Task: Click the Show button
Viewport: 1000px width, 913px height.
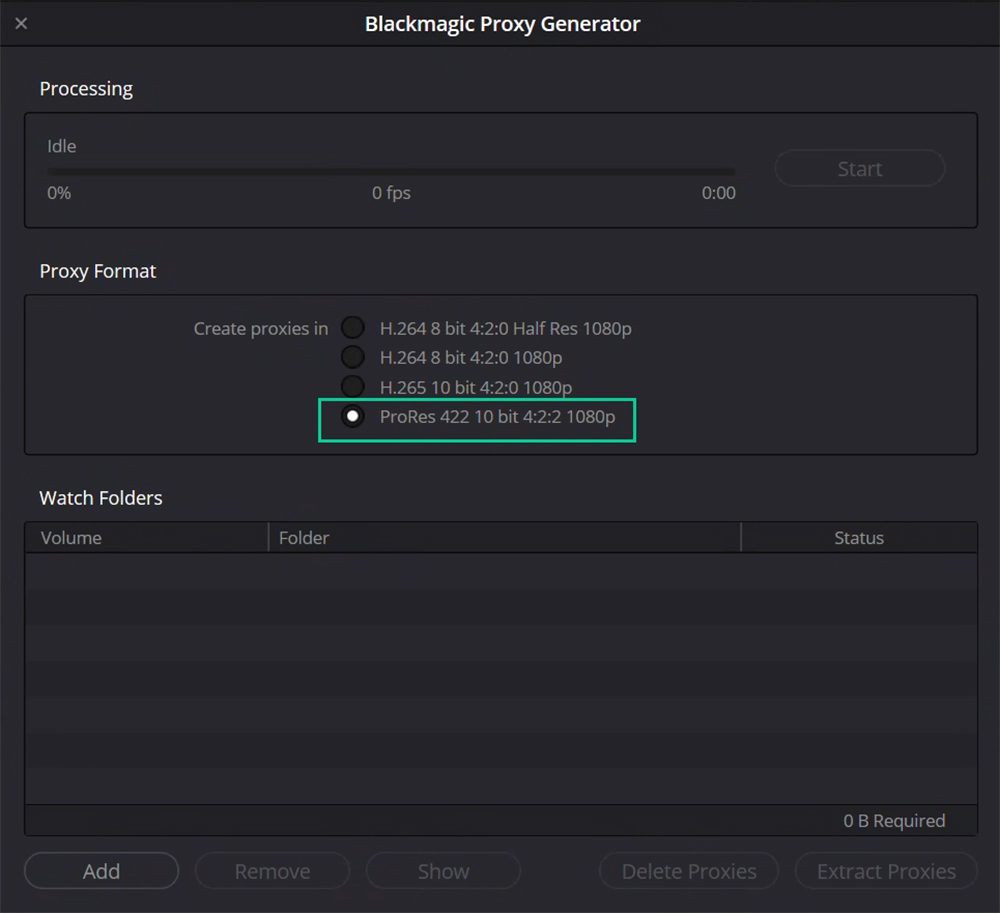Action: [443, 870]
